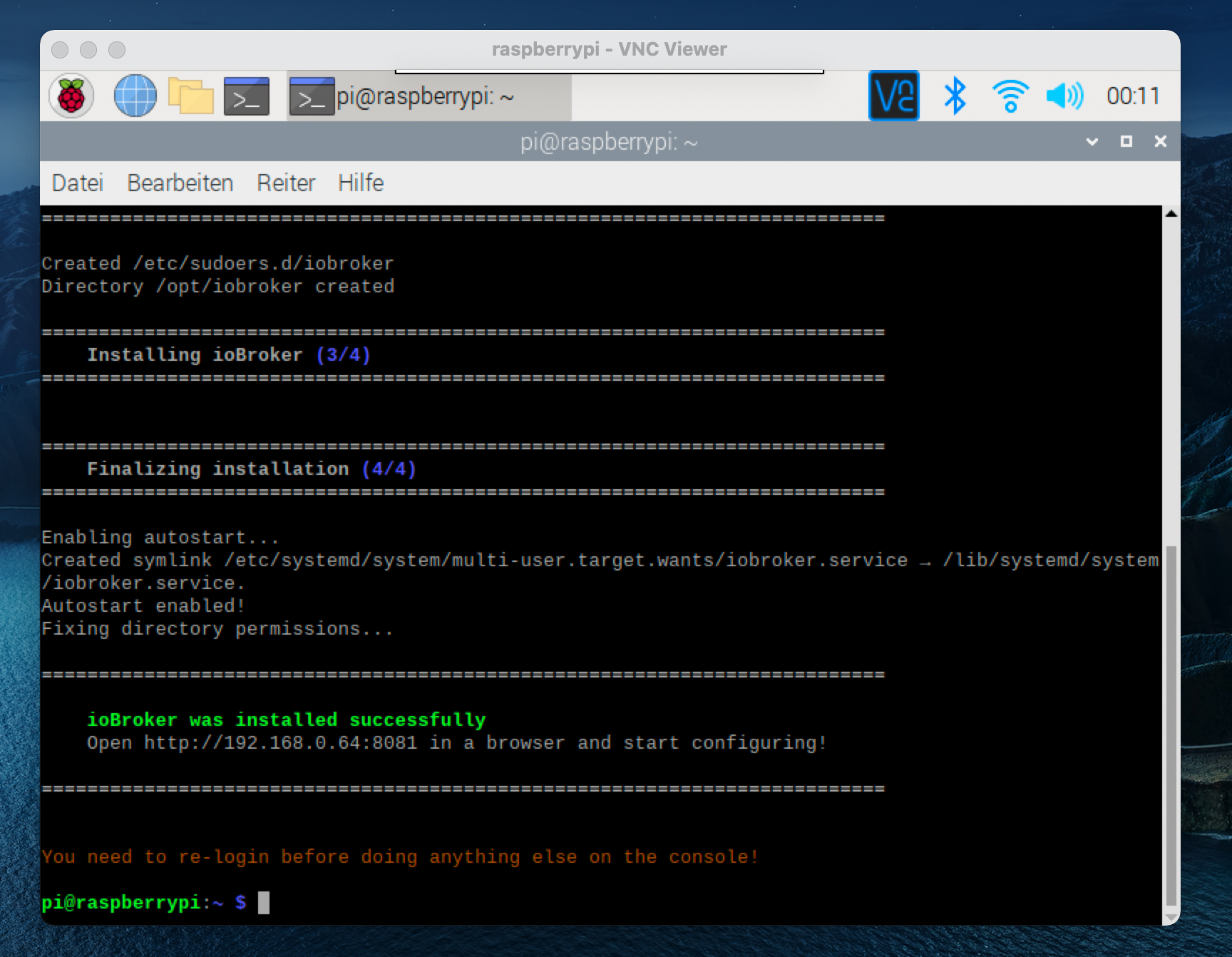
Task: Open the Reiter menu
Action: [x=286, y=183]
